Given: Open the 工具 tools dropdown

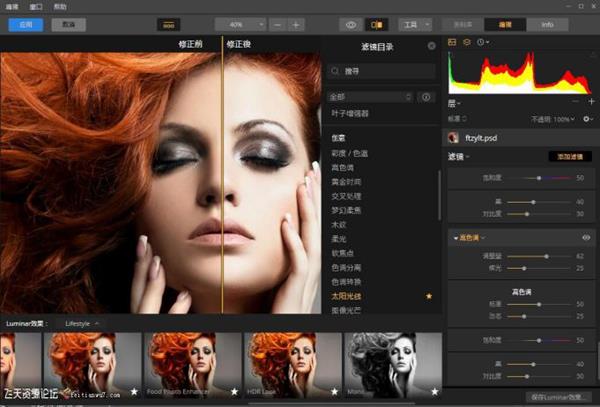Looking at the screenshot, I should (414, 24).
